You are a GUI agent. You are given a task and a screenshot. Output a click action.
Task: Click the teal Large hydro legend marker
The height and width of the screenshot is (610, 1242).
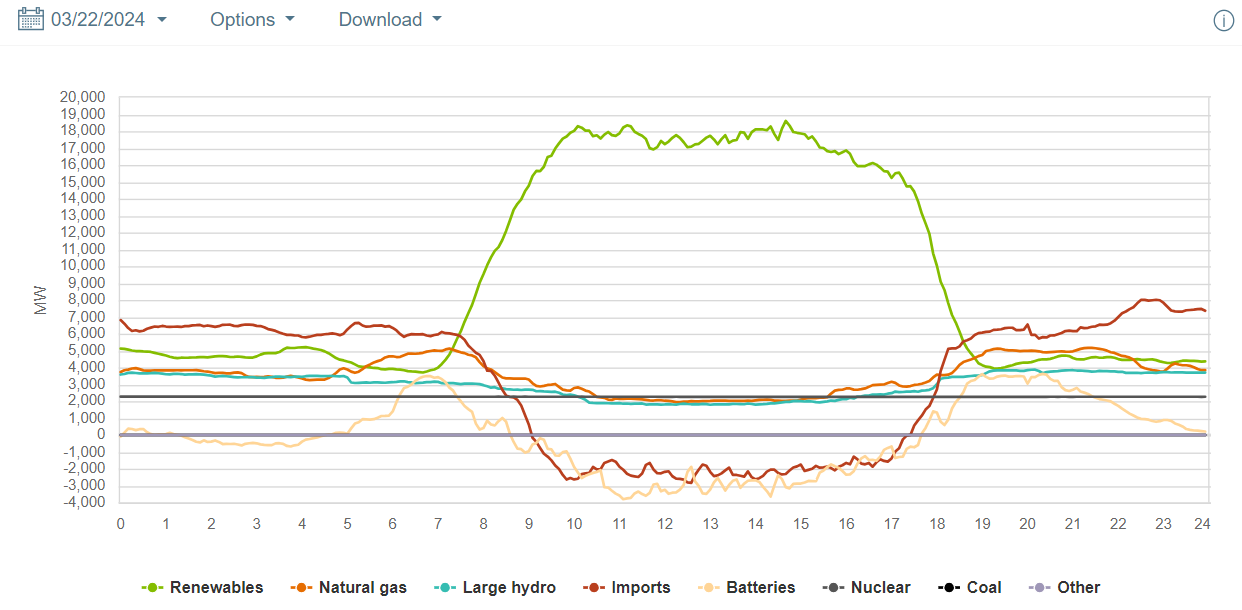coord(447,588)
